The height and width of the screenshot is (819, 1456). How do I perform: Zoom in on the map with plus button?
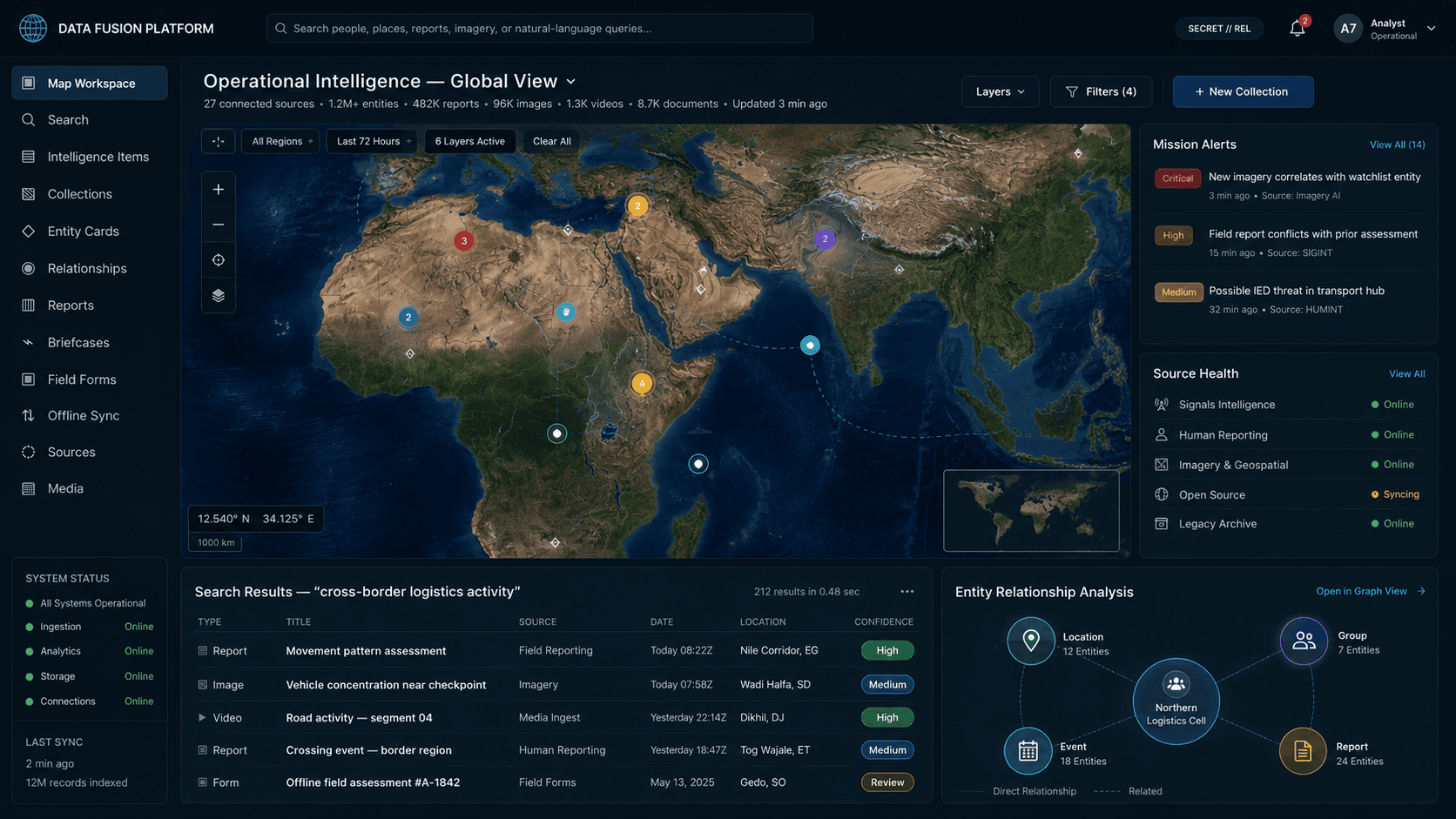219,189
